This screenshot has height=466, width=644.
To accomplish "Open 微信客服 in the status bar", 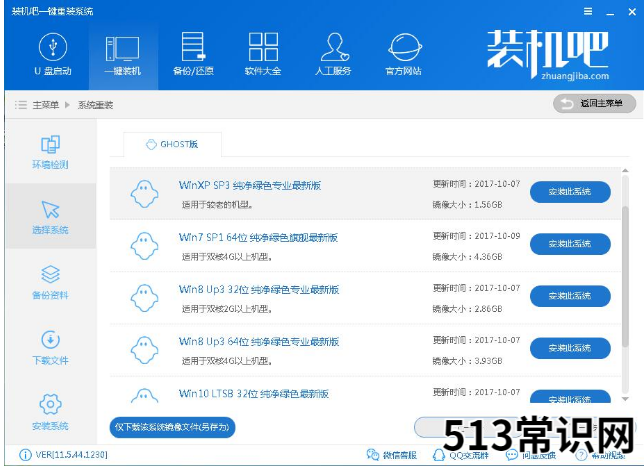I will tap(391, 455).
